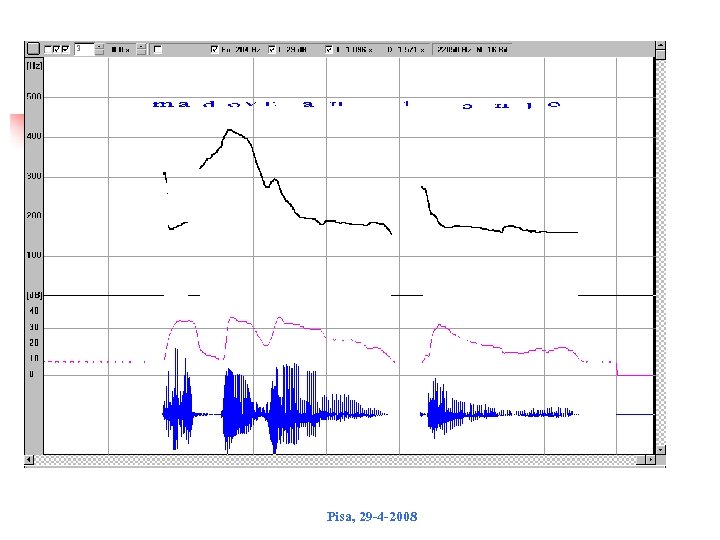Click the down stepper next to seconds value

(x=142, y=52)
